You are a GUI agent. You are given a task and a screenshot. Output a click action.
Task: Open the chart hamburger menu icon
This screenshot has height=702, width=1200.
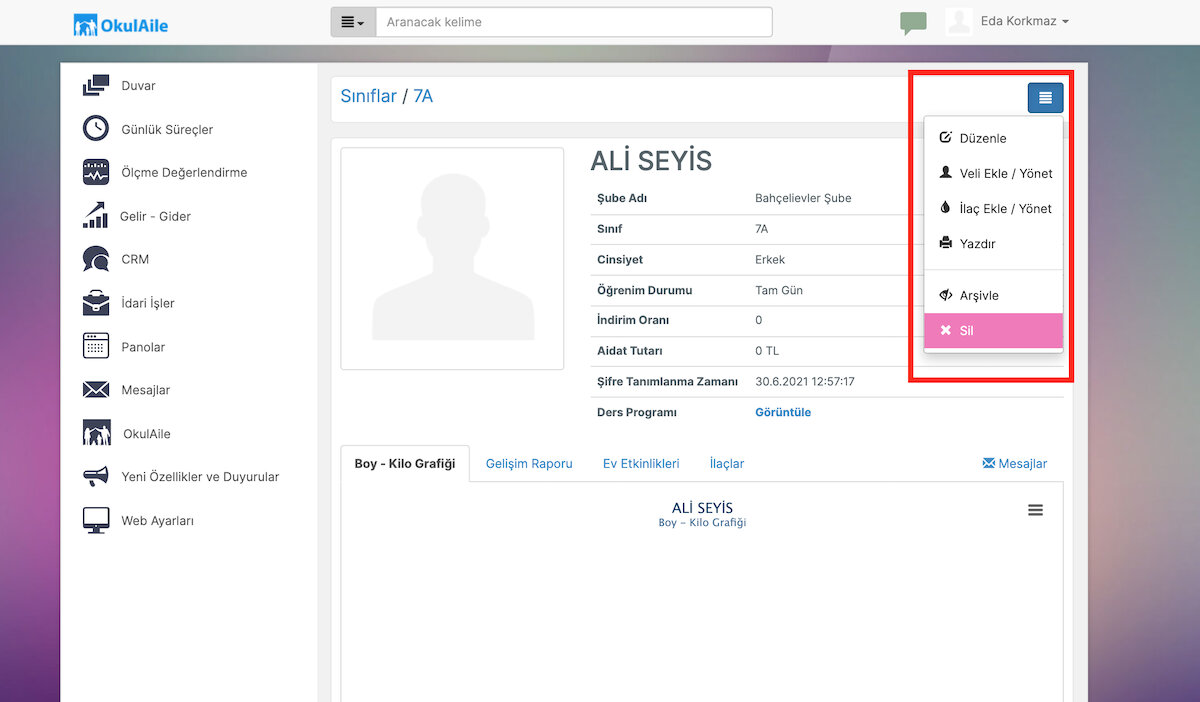coord(1035,510)
